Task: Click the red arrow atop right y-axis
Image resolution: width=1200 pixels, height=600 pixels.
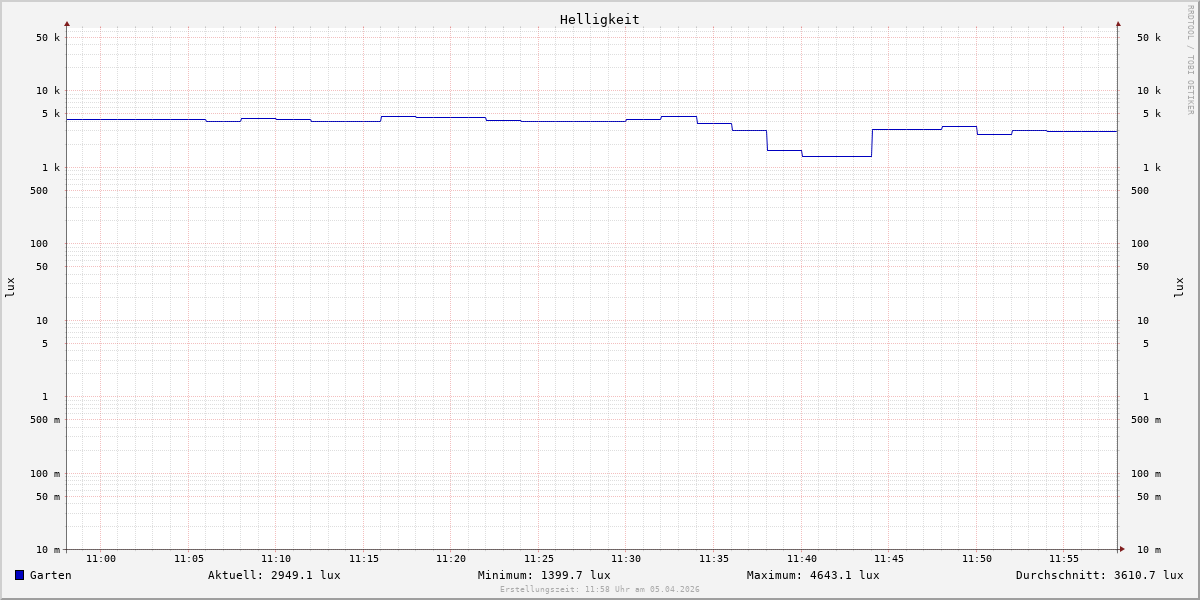Action: (1118, 24)
